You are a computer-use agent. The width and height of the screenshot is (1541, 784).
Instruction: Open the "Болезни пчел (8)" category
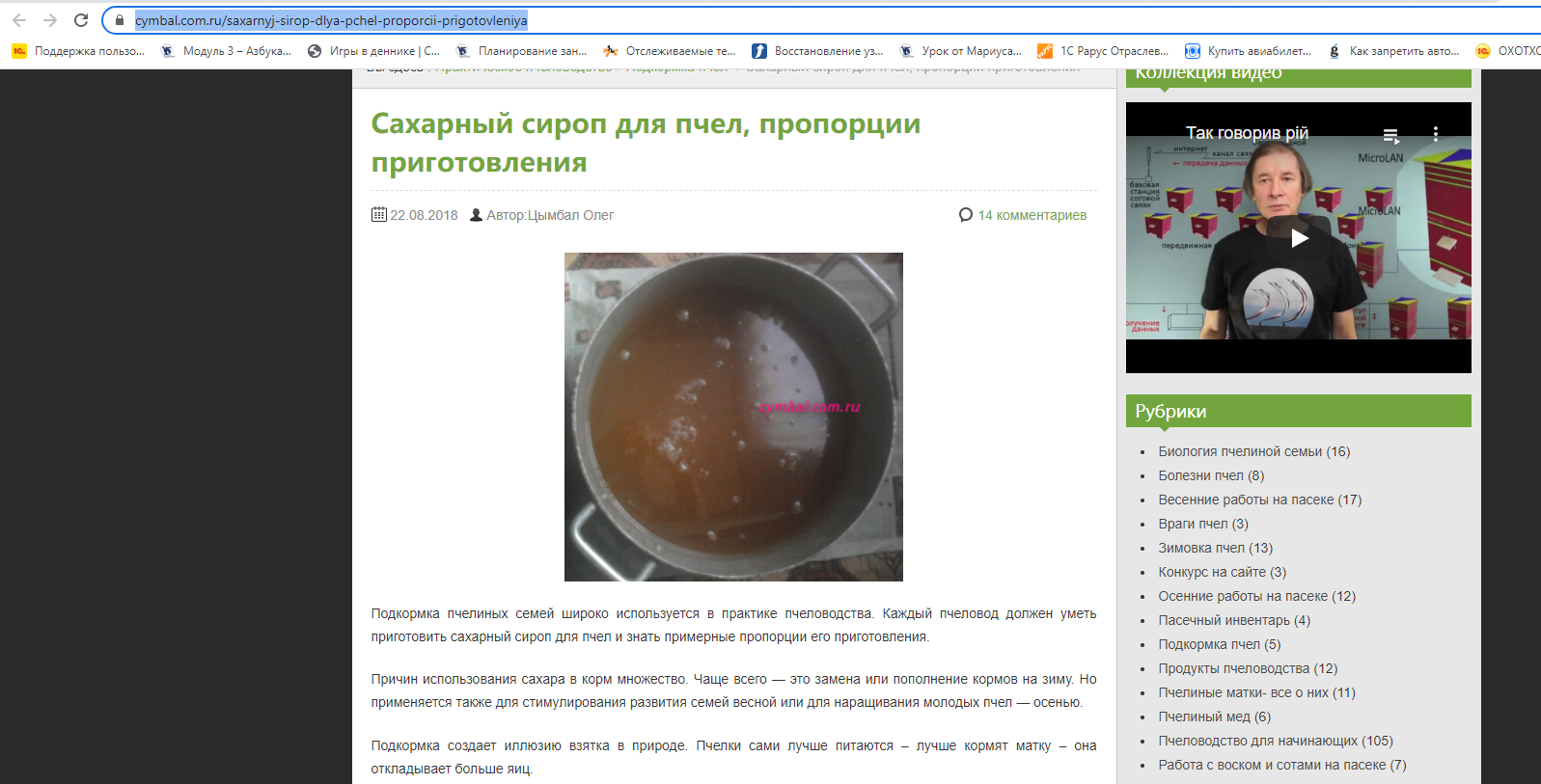click(1210, 475)
